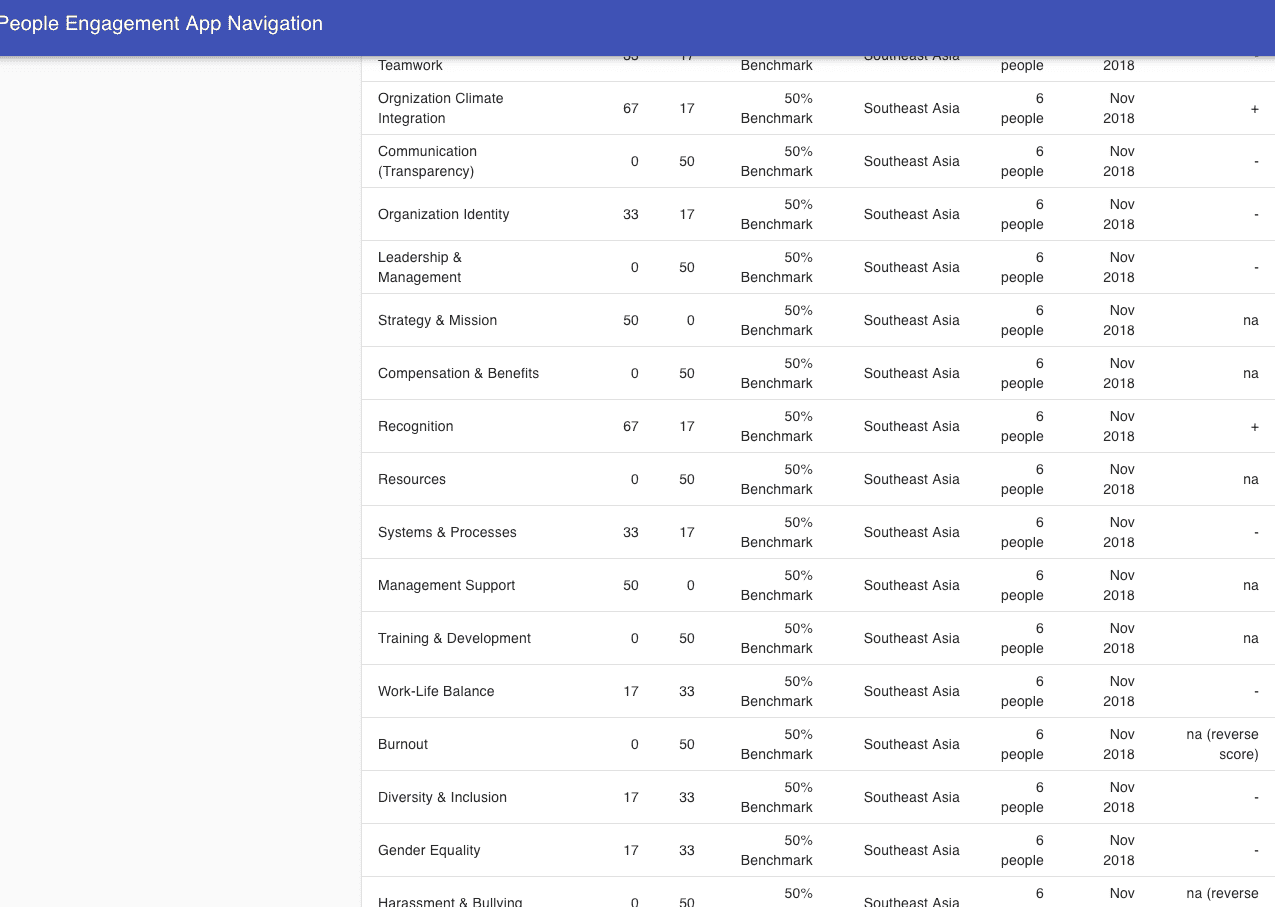Select the Compensation & Benefits row name

pyautogui.click(x=458, y=373)
